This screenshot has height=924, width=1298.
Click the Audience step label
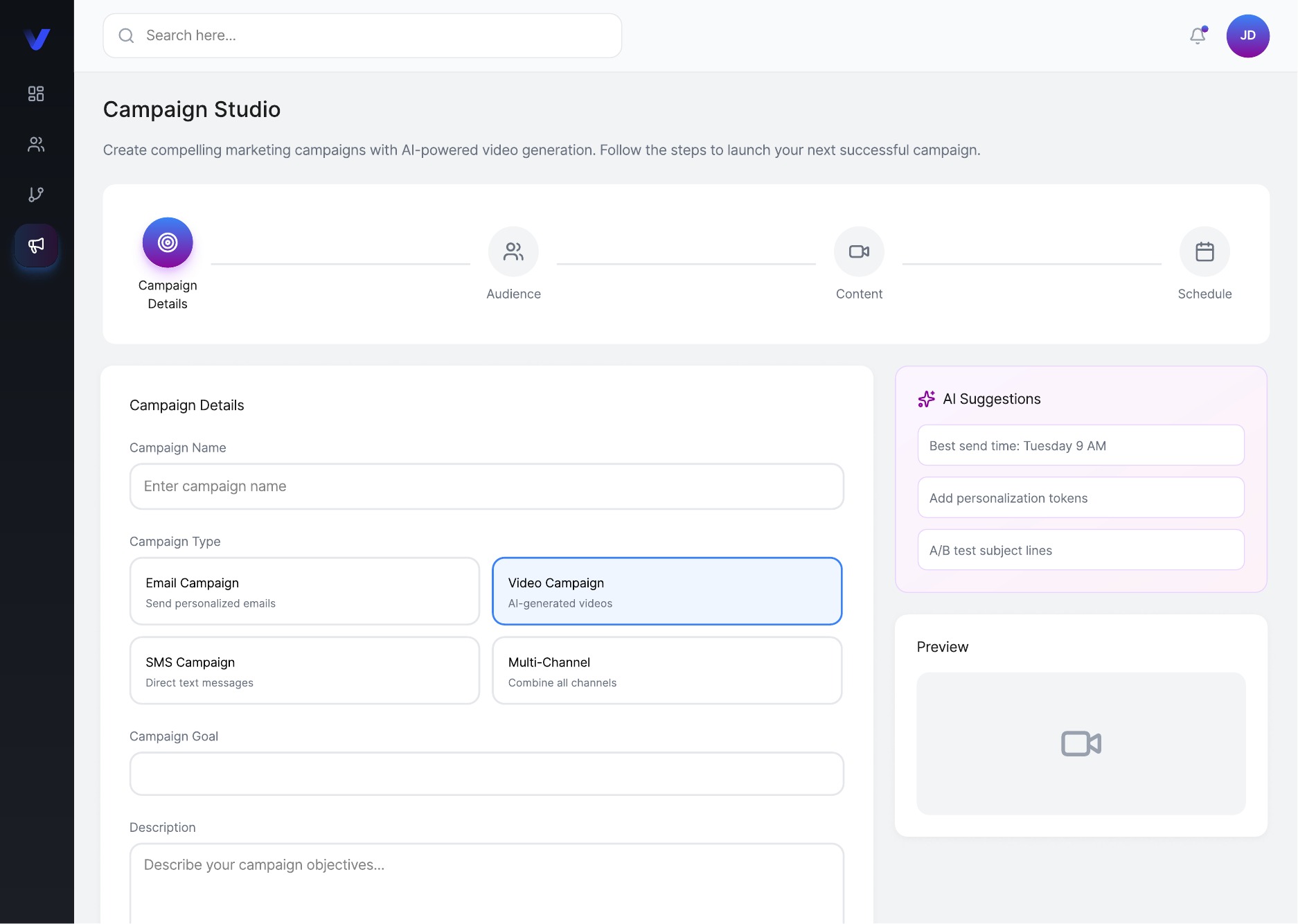513,294
